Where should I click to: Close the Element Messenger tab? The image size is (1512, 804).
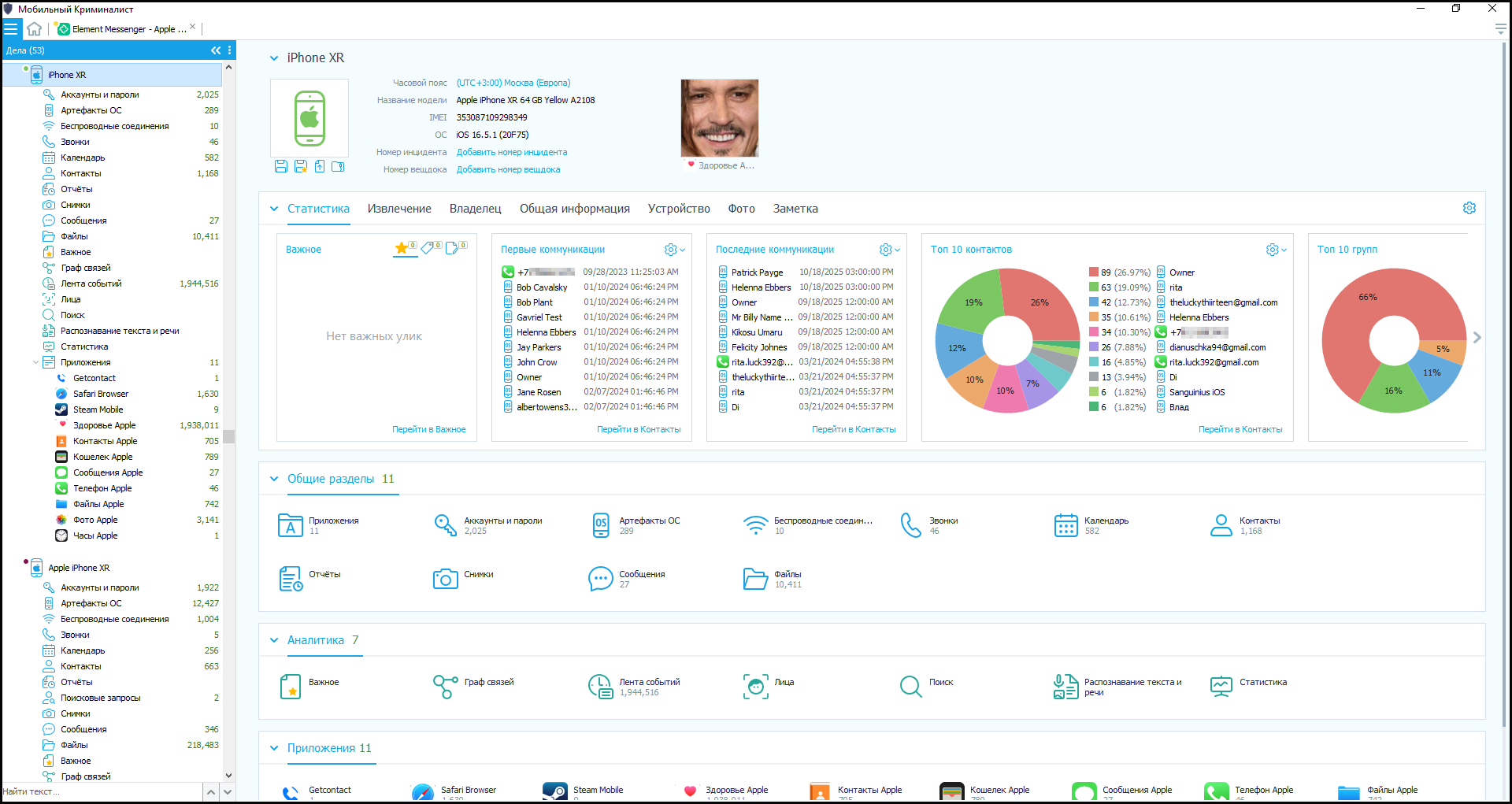[x=193, y=27]
